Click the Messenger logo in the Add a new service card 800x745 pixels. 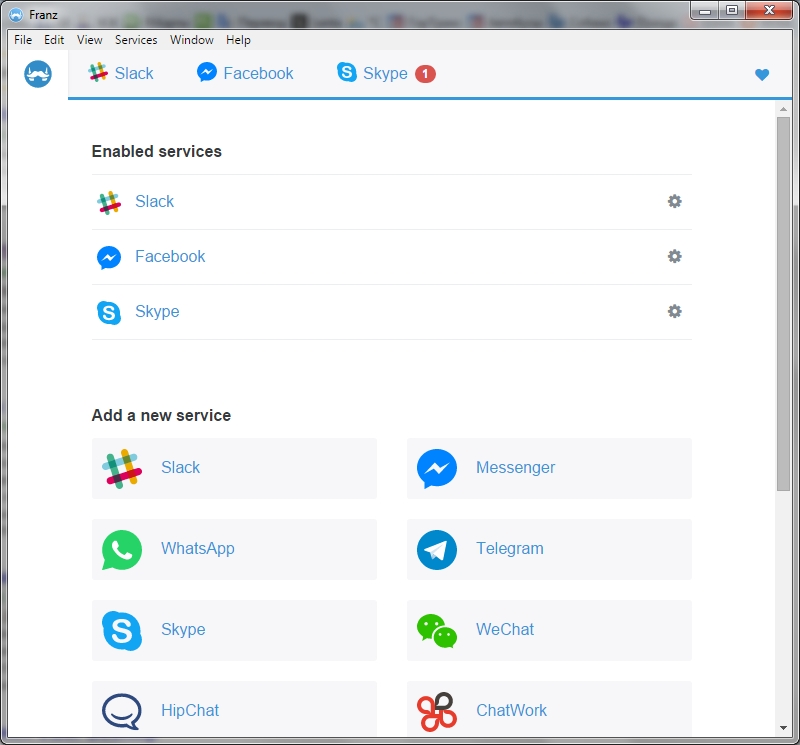point(437,468)
